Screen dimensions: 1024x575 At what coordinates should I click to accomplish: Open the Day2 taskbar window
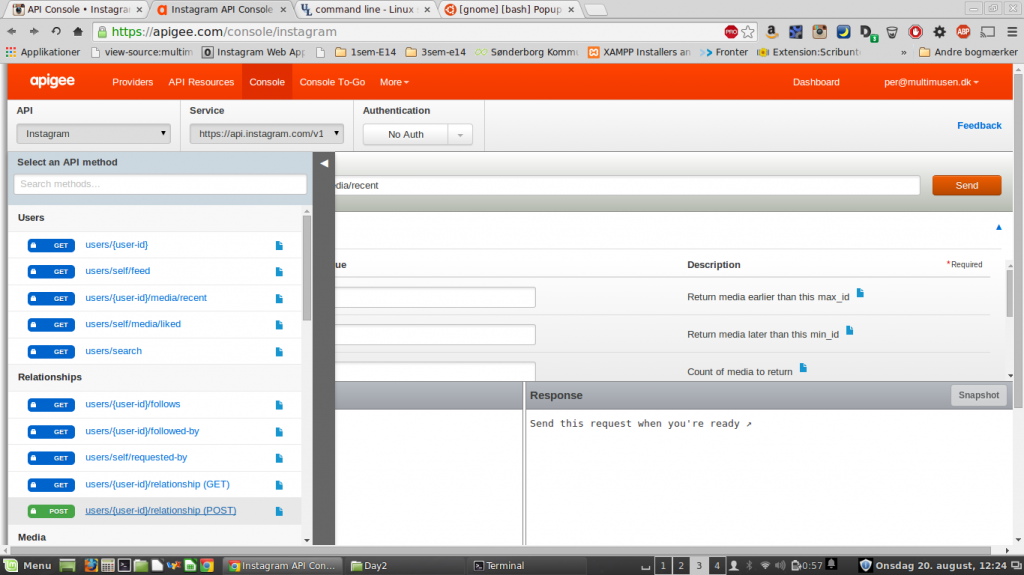pos(370,566)
